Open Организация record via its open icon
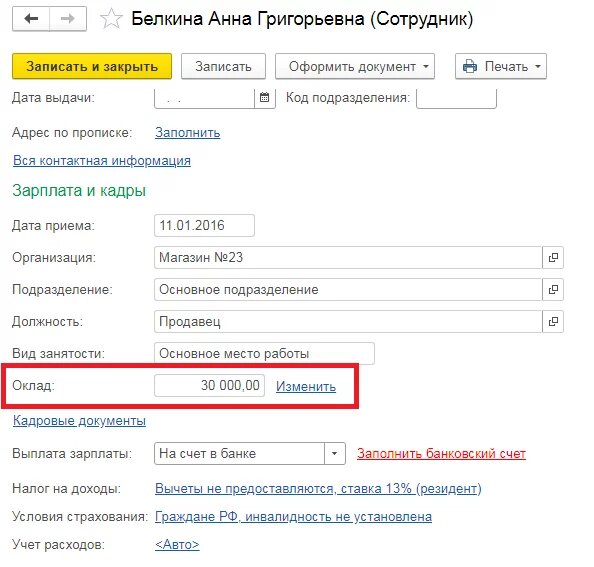 tap(553, 258)
